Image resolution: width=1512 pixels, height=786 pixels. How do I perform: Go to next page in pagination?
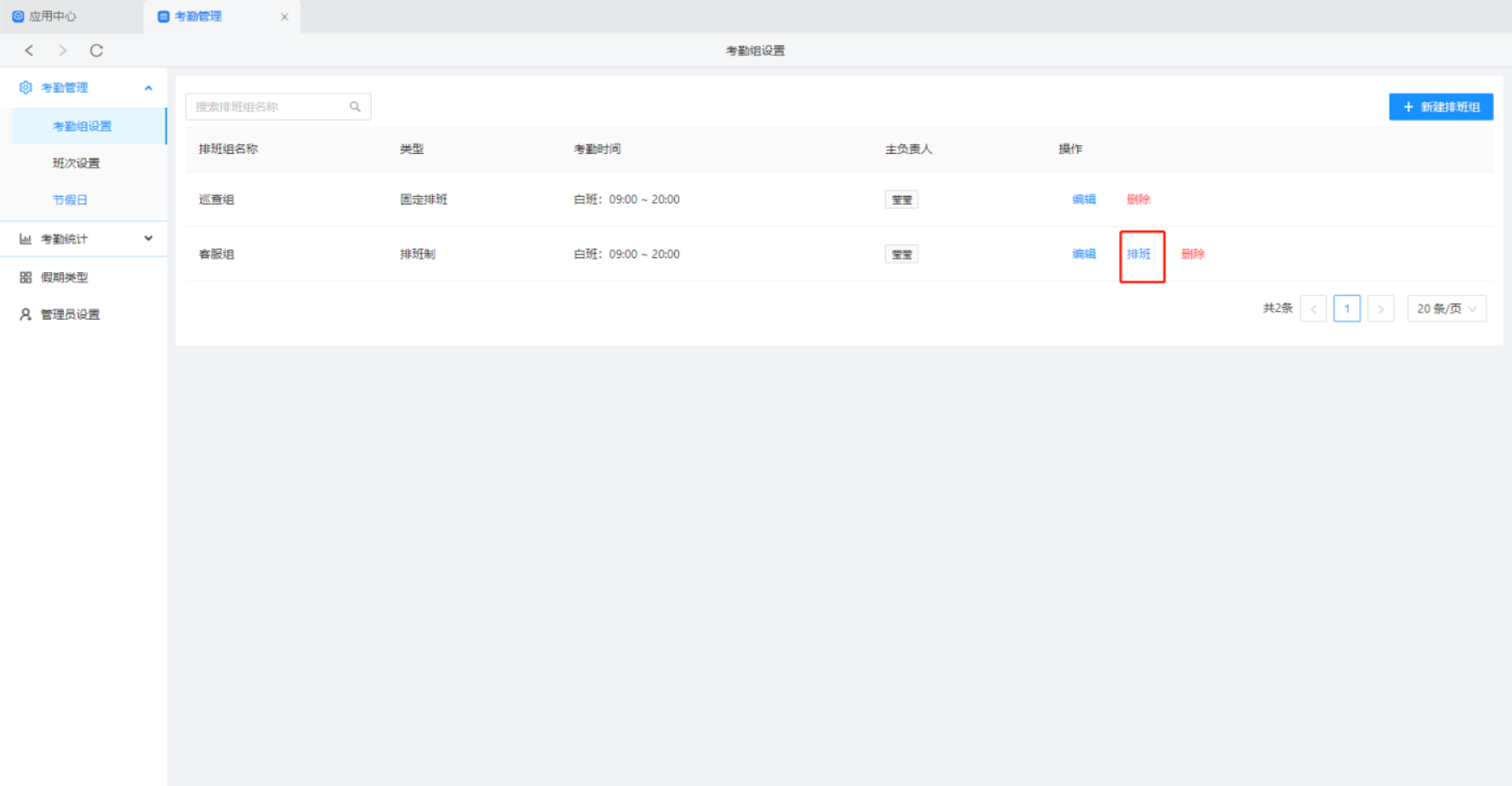click(x=1381, y=308)
